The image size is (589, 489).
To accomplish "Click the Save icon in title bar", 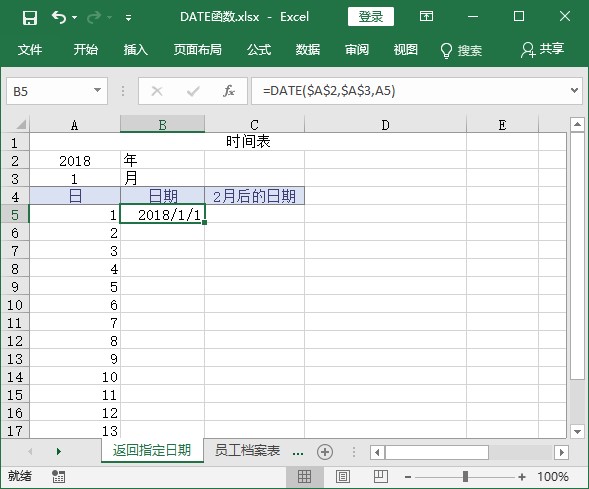I will coord(30,17).
